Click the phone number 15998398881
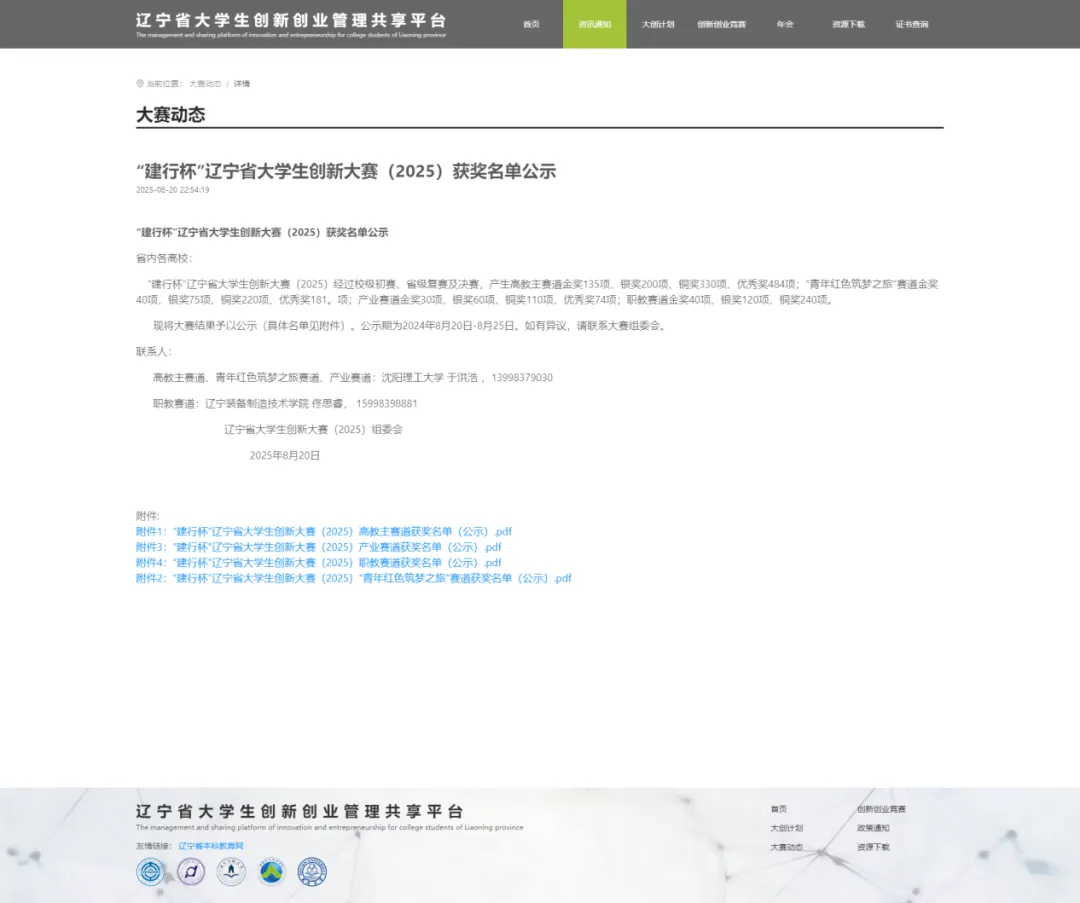The height and width of the screenshot is (903, 1080). pyautogui.click(x=386, y=404)
